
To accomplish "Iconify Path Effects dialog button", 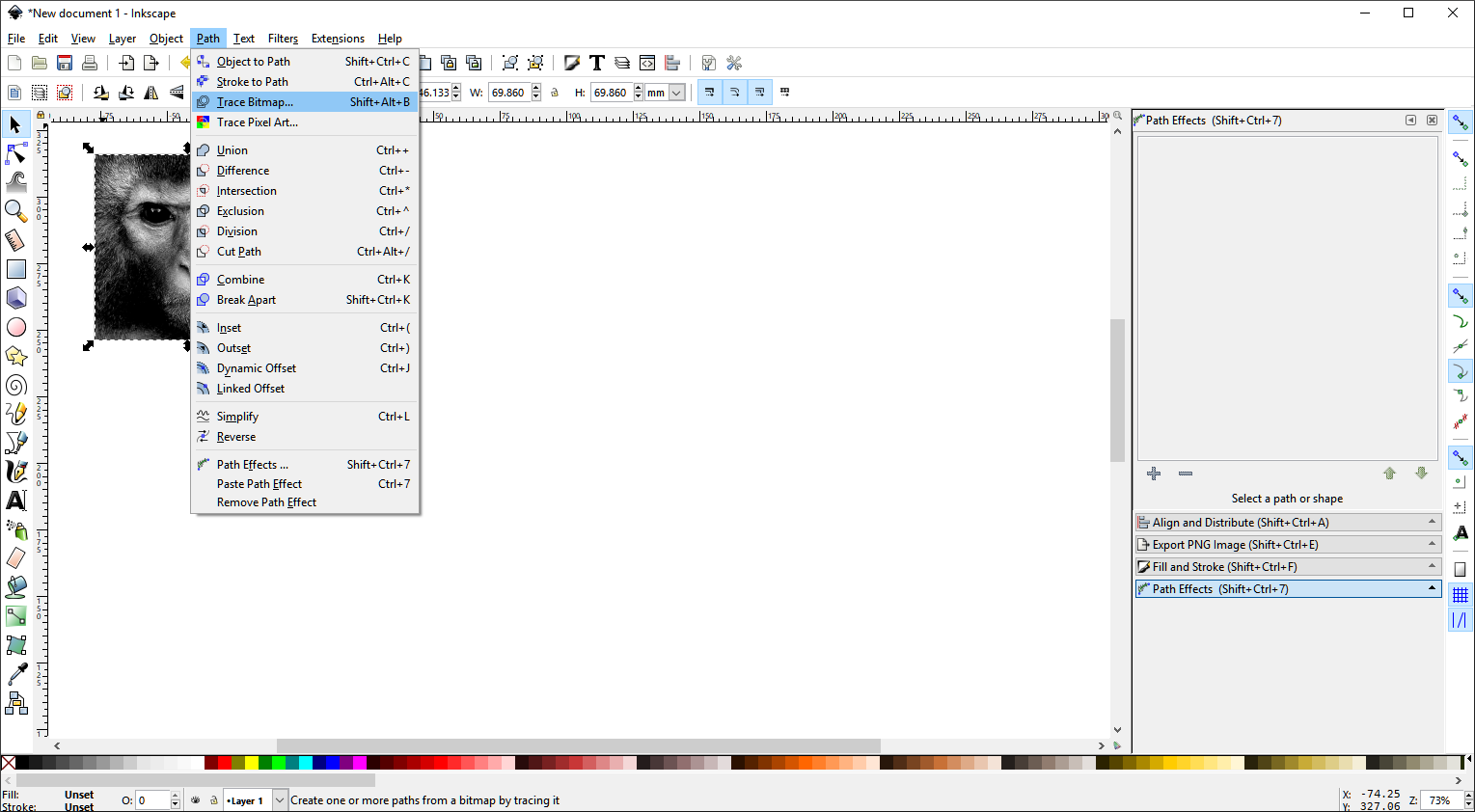I will 1410,121.
